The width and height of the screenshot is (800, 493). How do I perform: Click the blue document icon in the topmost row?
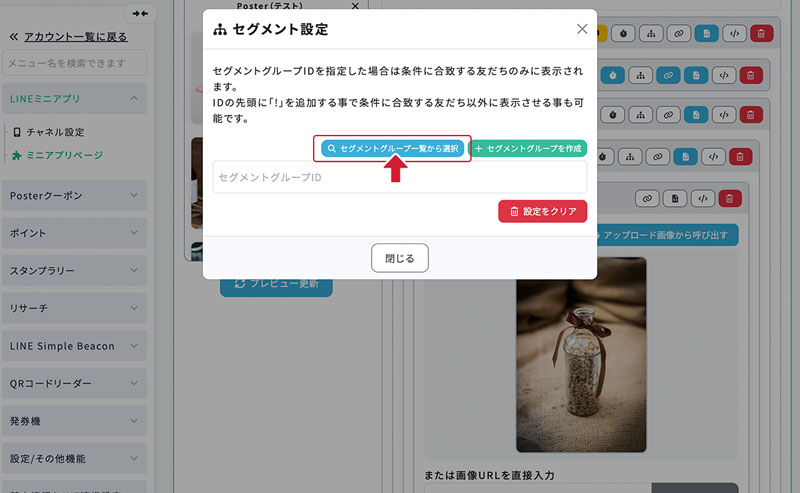[x=706, y=33]
